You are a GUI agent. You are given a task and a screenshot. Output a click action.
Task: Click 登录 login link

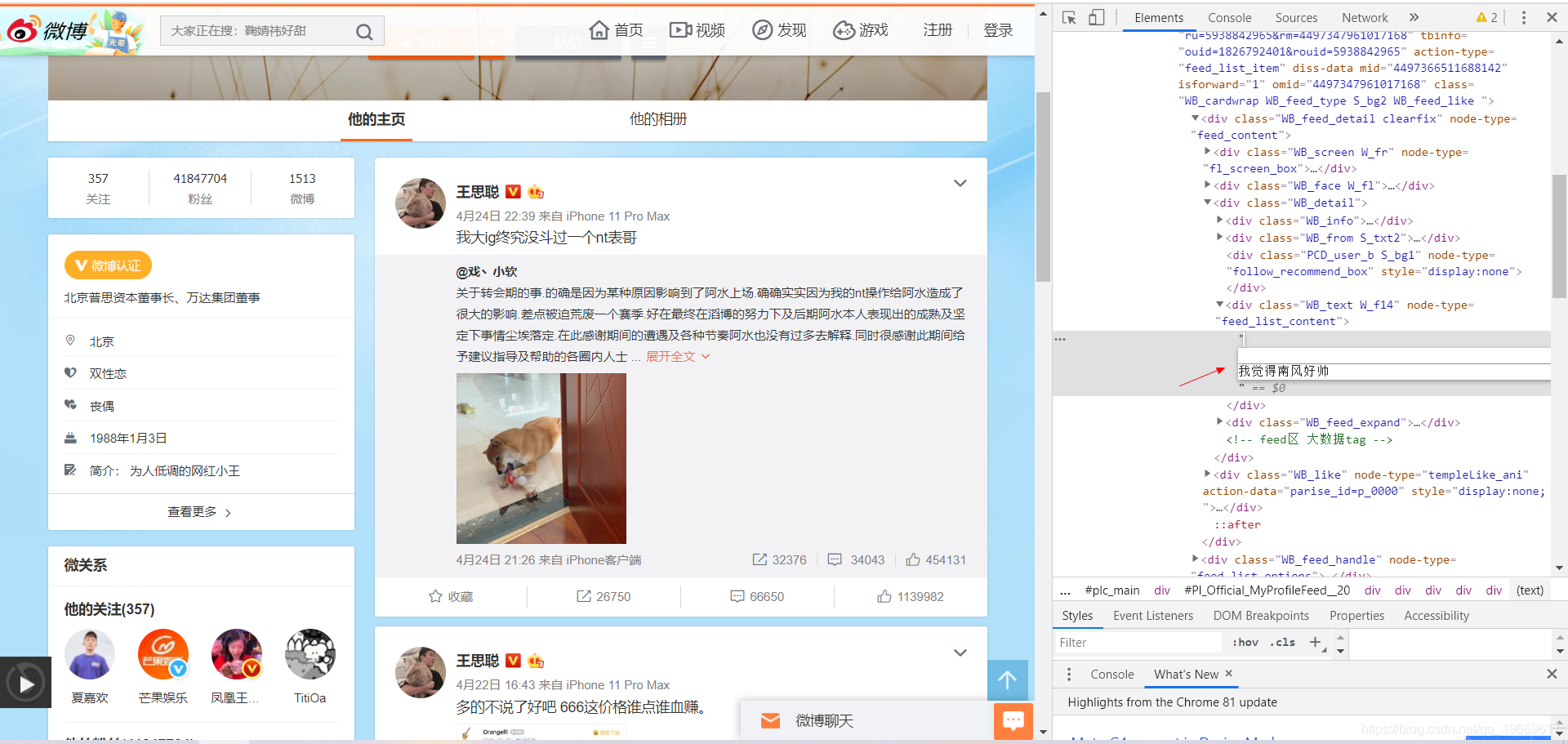pos(998,30)
